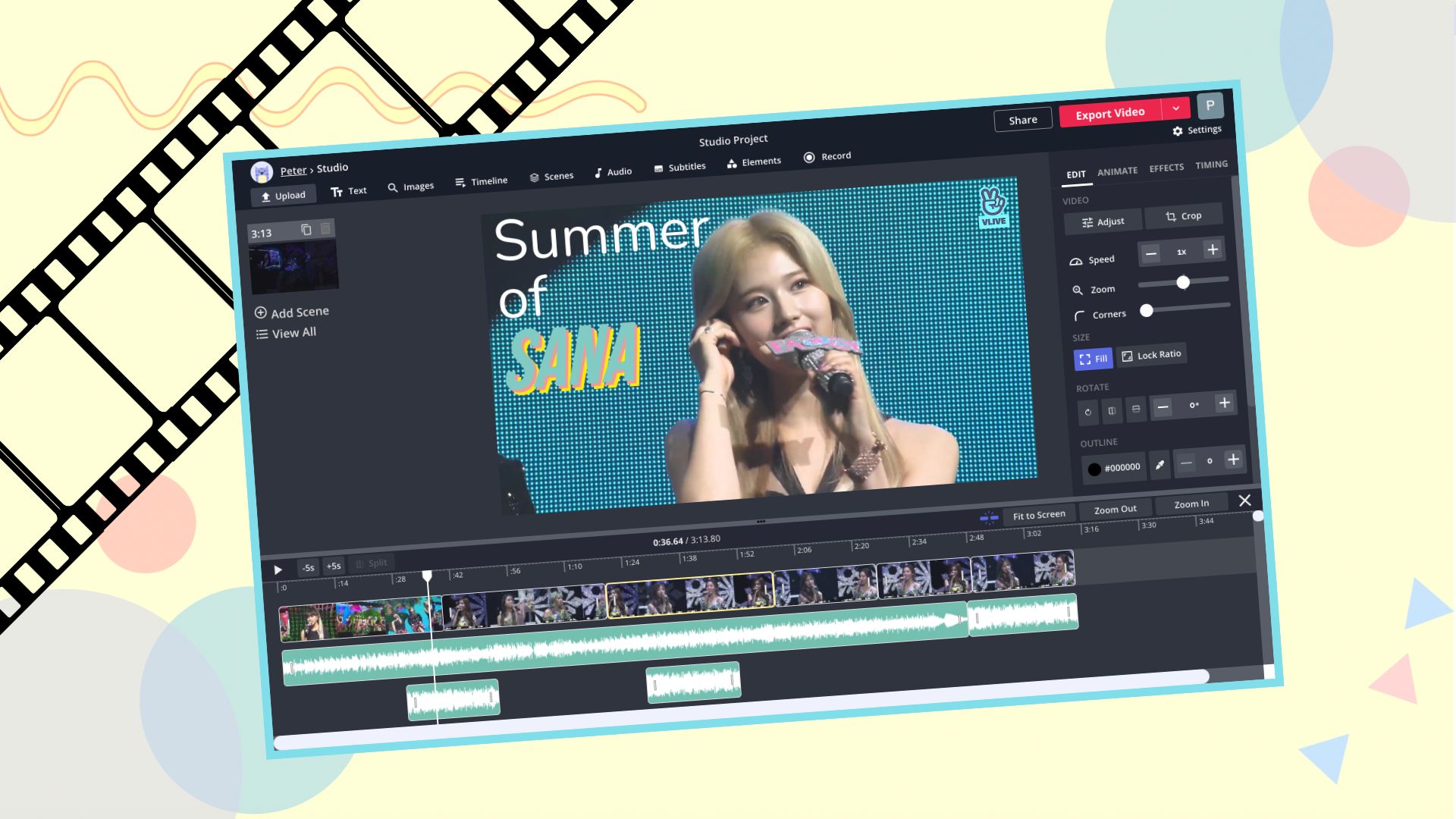Duplicate the 3:13 scene
This screenshot has height=819, width=1456.
click(x=306, y=229)
